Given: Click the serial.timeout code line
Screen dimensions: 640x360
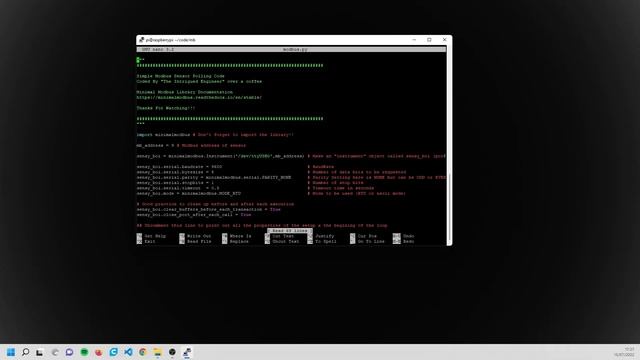Looking at the screenshot, I should (x=178, y=188).
